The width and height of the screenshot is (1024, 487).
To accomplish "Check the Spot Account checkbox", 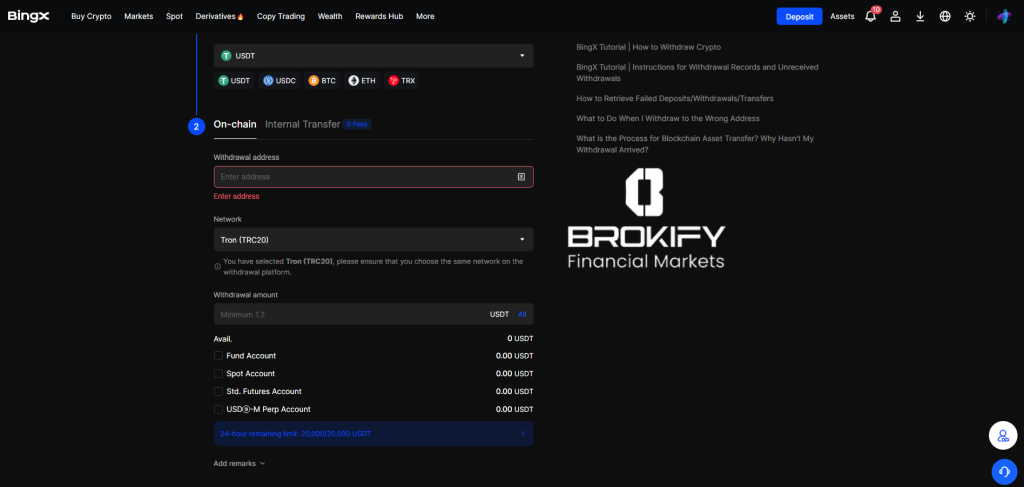I will 218,374.
